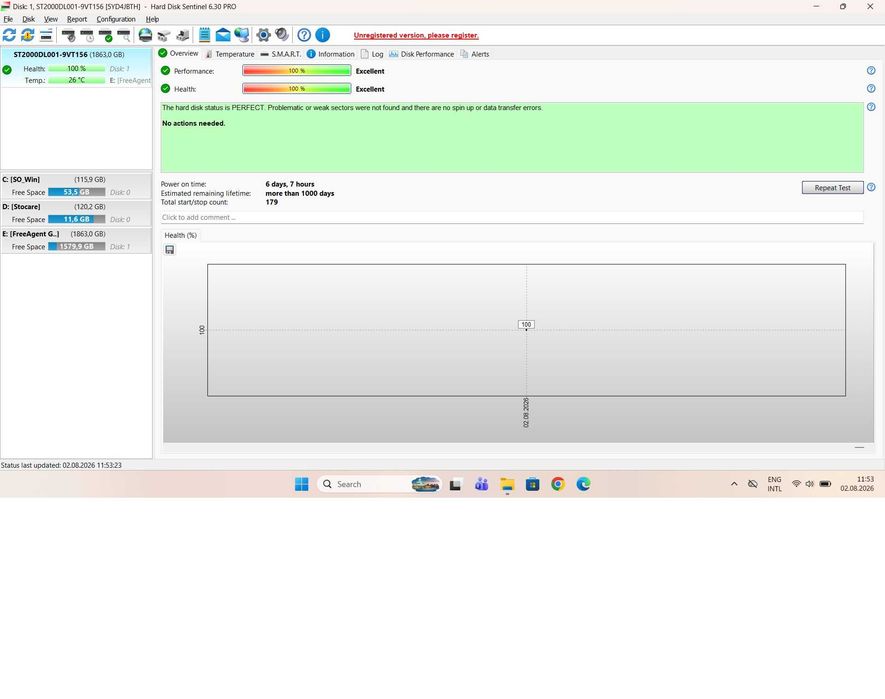This screenshot has width=885, height=699.
Task: Click the globe with monitor toolbar icon
Action: 242,35
